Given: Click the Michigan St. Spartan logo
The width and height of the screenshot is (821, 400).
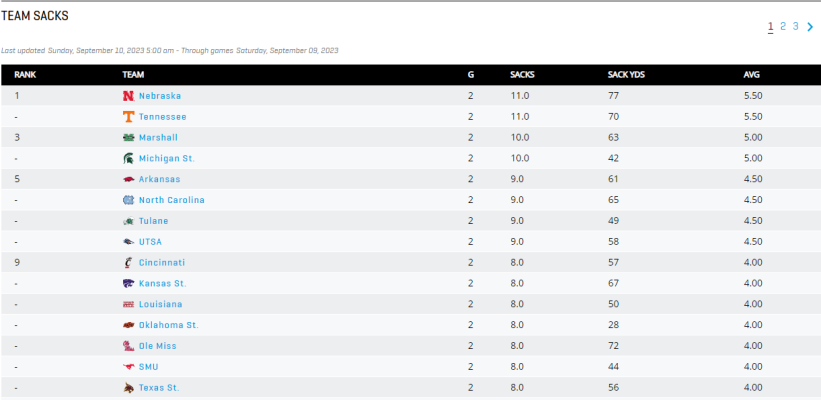Looking at the screenshot, I should (x=128, y=158).
